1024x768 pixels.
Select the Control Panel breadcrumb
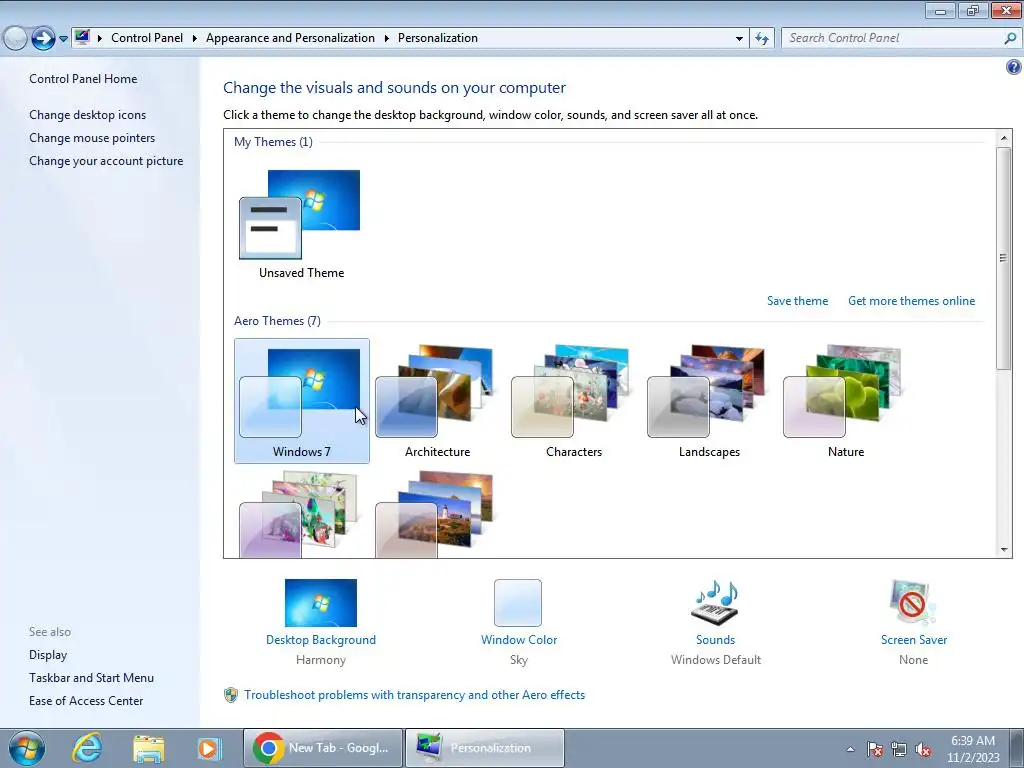(x=147, y=38)
